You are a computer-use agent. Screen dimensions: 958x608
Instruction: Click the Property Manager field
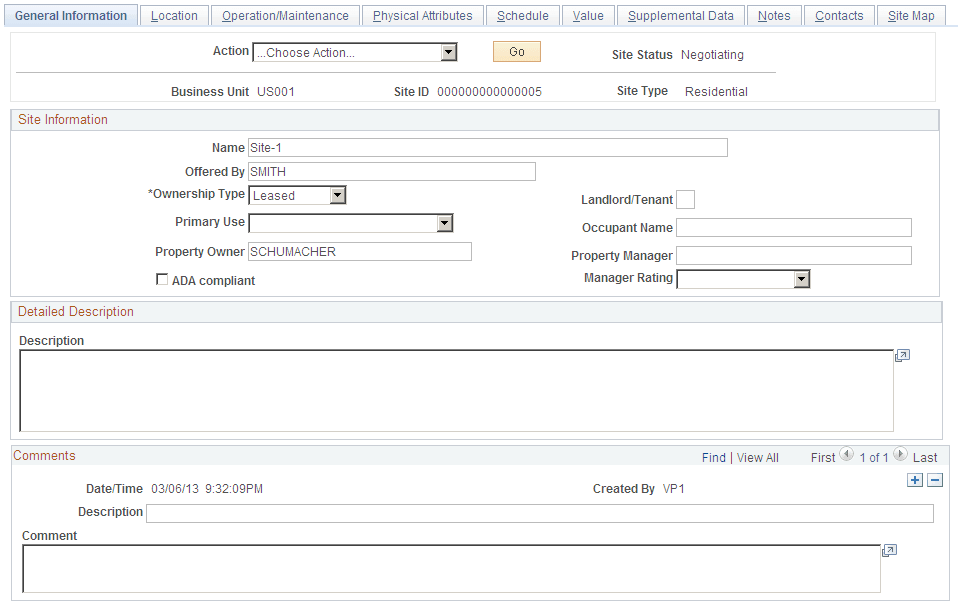794,256
